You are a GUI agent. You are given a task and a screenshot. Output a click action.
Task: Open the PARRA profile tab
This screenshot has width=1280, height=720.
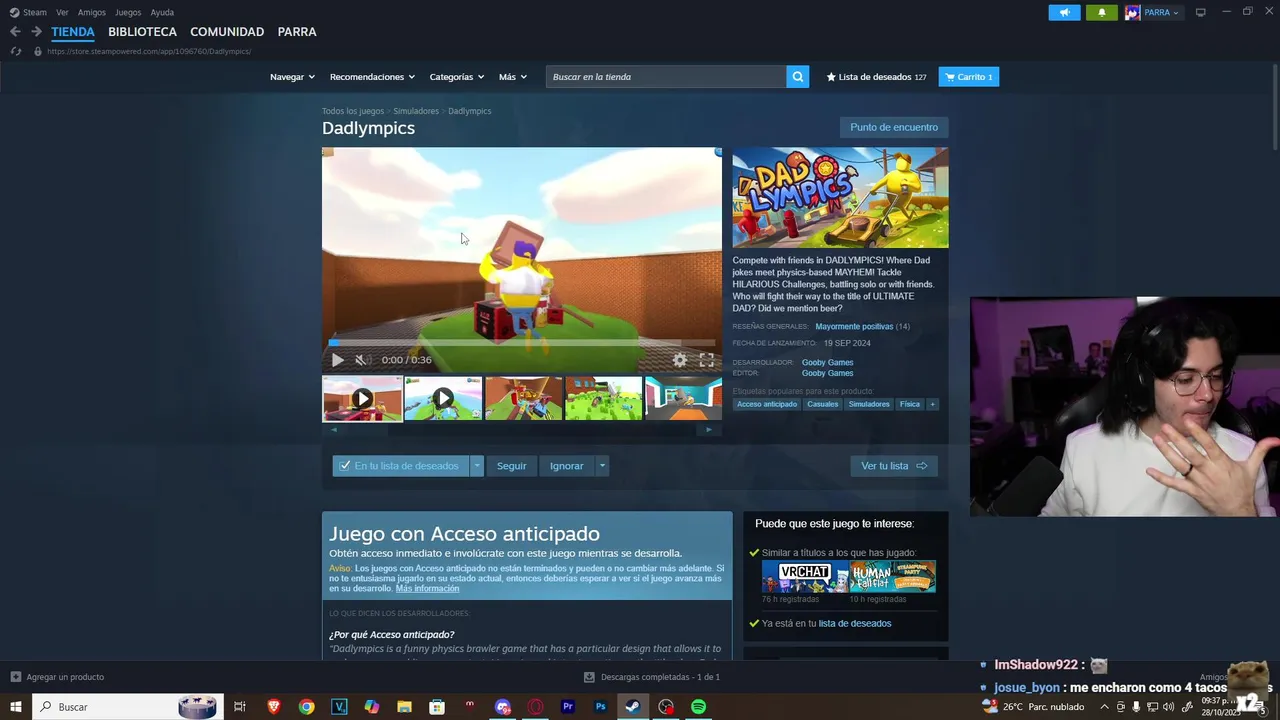click(x=297, y=32)
